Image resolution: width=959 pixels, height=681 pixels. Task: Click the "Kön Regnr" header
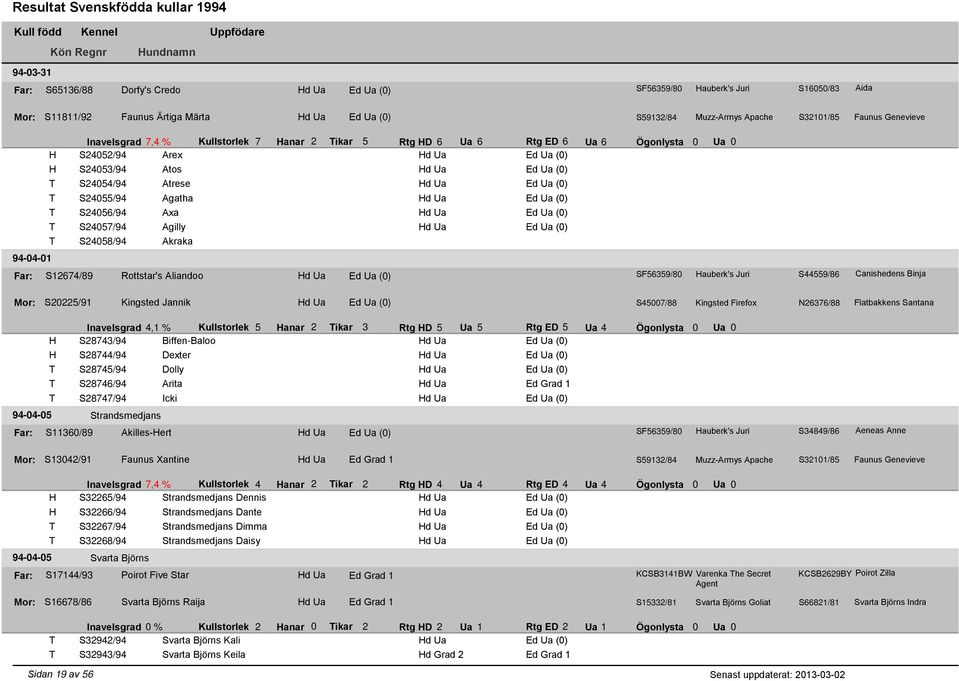coord(78,52)
